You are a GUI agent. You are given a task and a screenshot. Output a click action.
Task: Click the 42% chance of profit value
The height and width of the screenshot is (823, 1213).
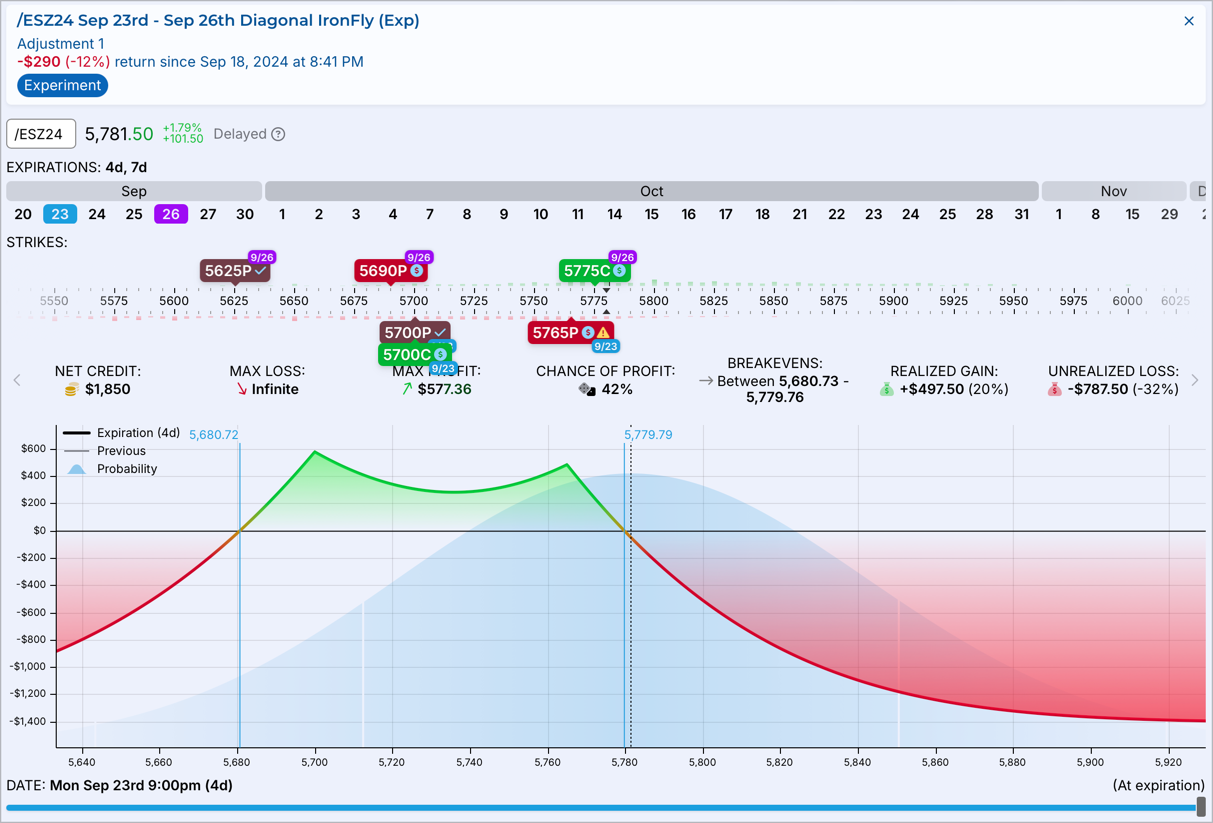(x=617, y=389)
